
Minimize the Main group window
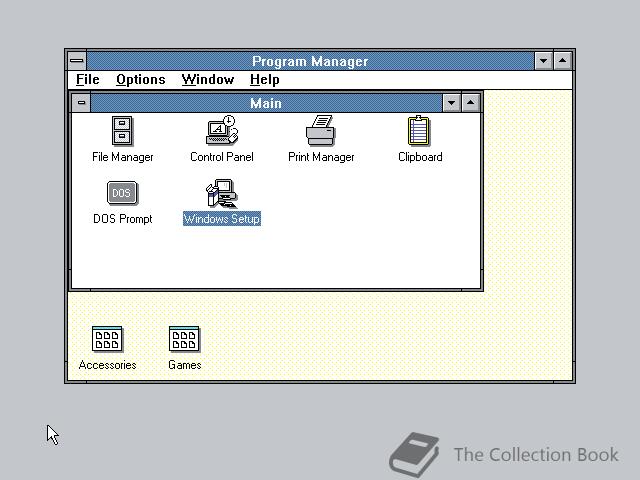click(x=451, y=103)
